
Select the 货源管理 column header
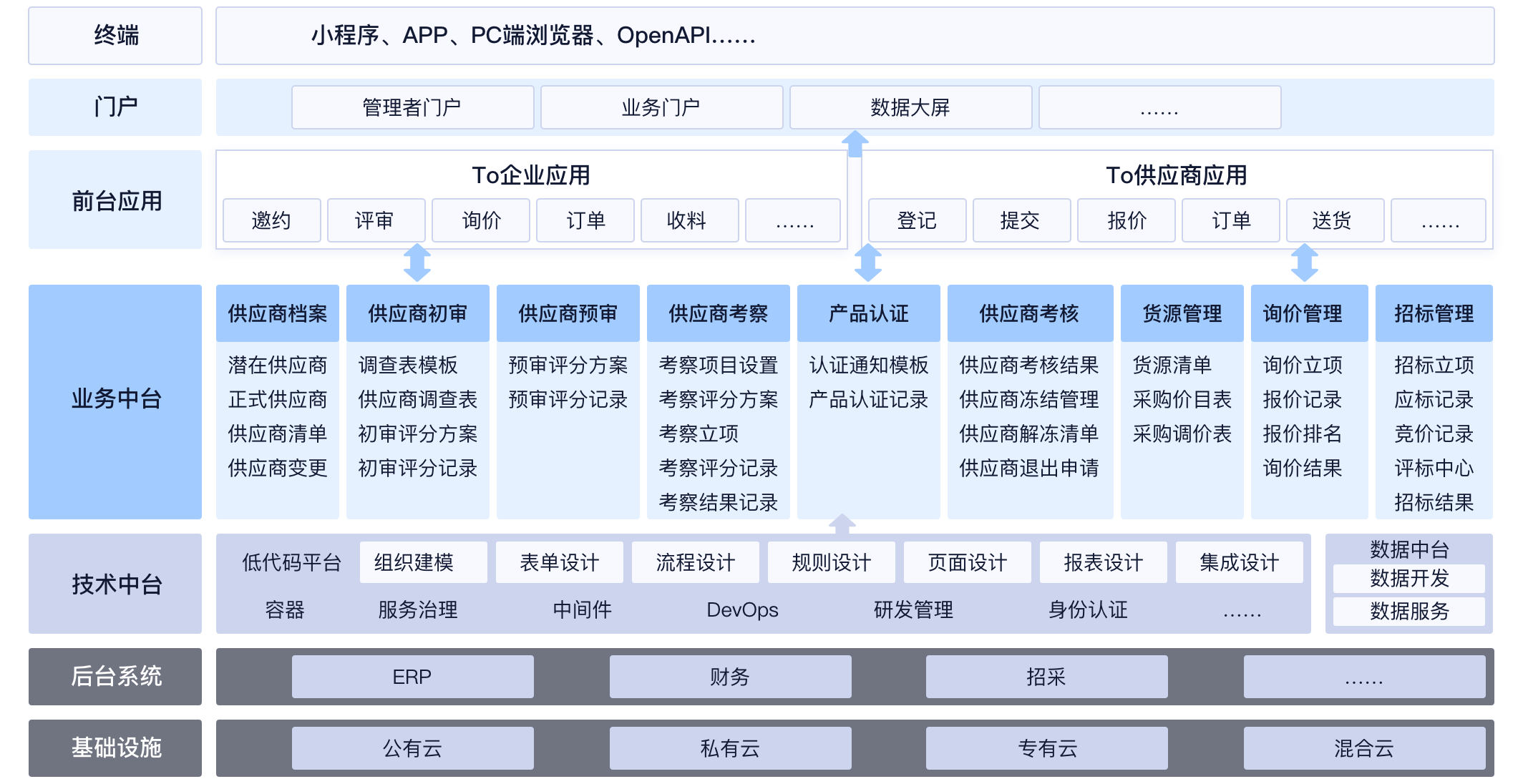1182,313
